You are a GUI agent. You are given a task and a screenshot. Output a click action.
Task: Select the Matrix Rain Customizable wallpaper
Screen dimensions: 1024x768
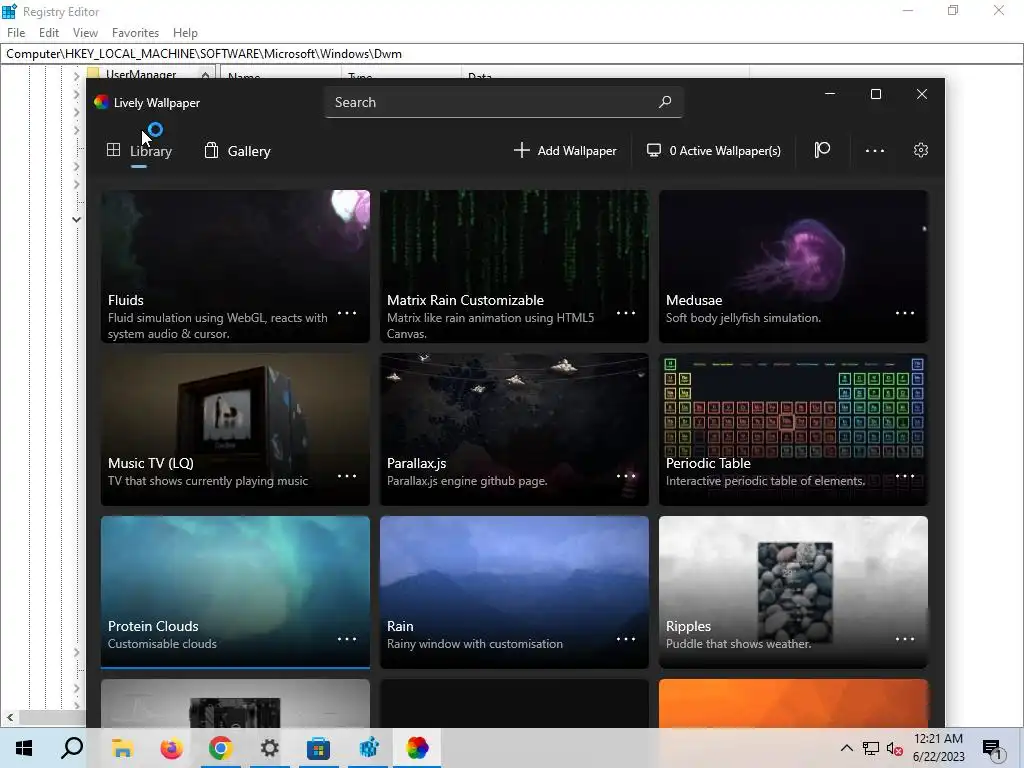pos(515,266)
